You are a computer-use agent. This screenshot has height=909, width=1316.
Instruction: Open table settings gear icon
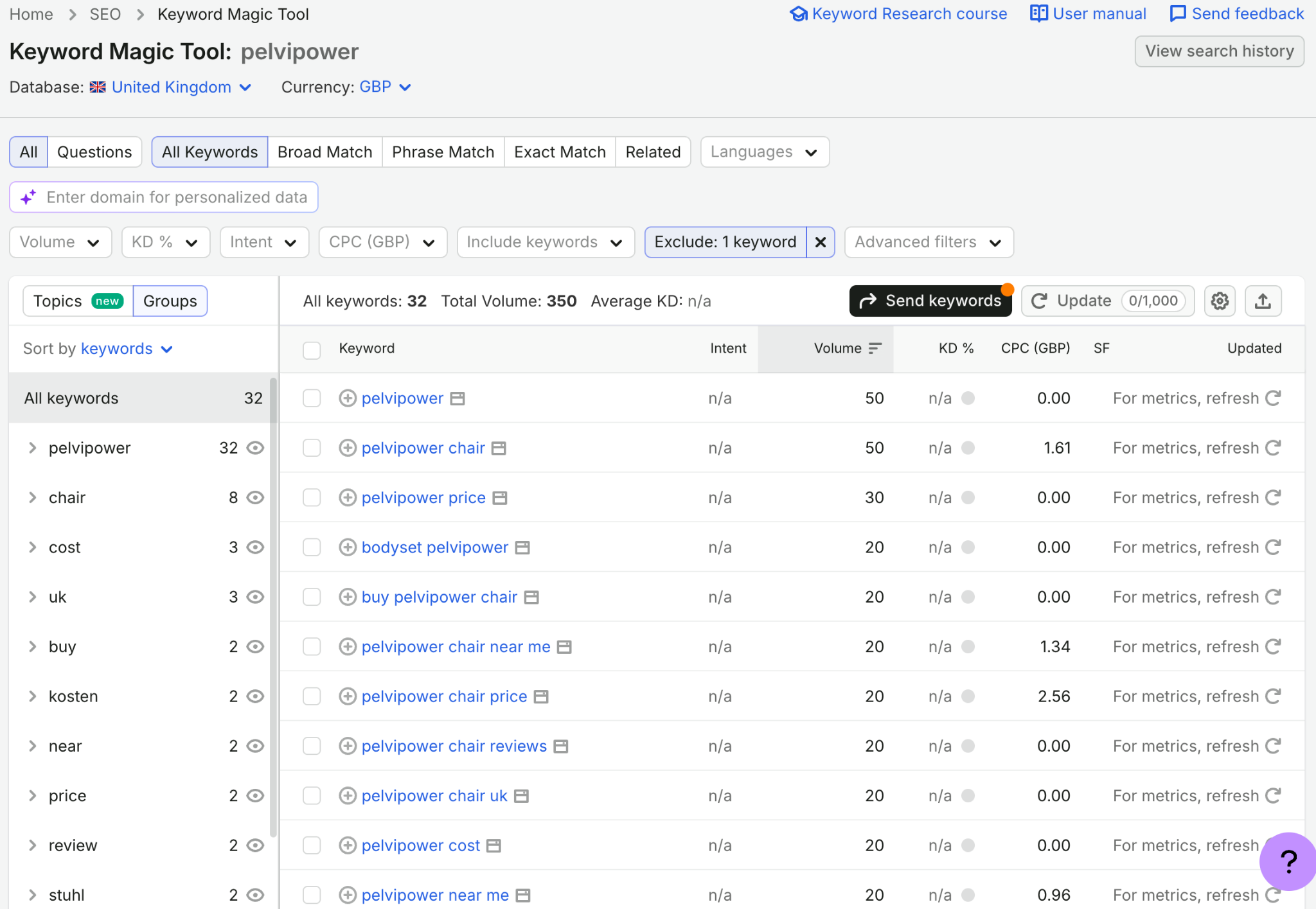point(1220,301)
